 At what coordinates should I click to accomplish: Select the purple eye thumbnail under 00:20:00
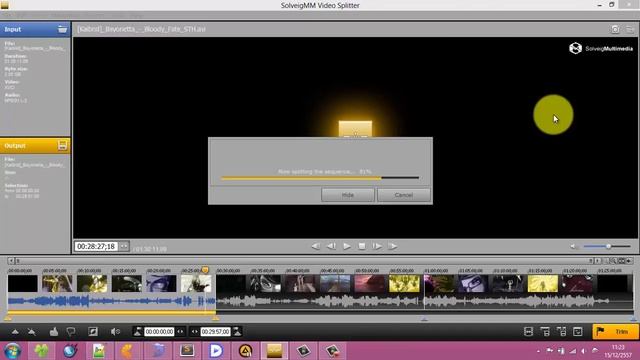point(161,283)
